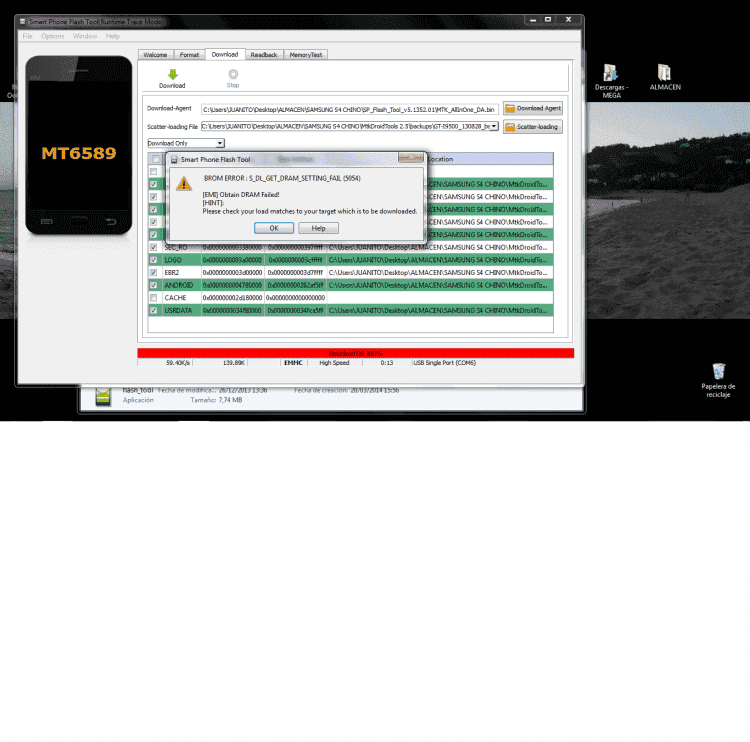The image size is (750, 742).
Task: Click Help in the BROM ERROR dialog
Action: 318,228
